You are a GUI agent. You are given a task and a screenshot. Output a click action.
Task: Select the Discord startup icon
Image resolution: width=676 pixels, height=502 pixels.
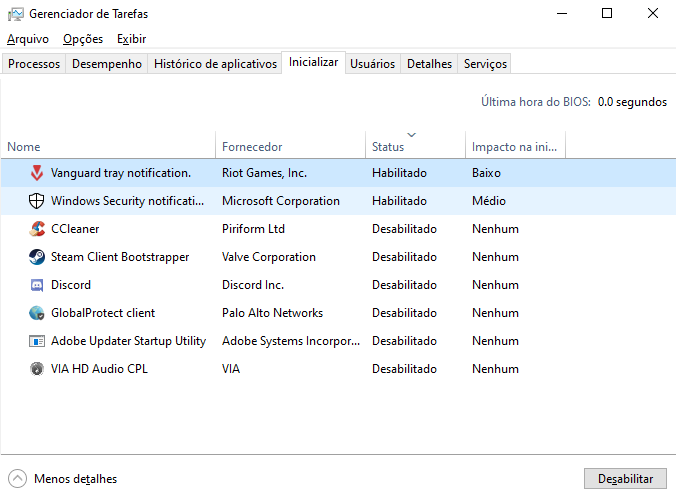coord(37,285)
